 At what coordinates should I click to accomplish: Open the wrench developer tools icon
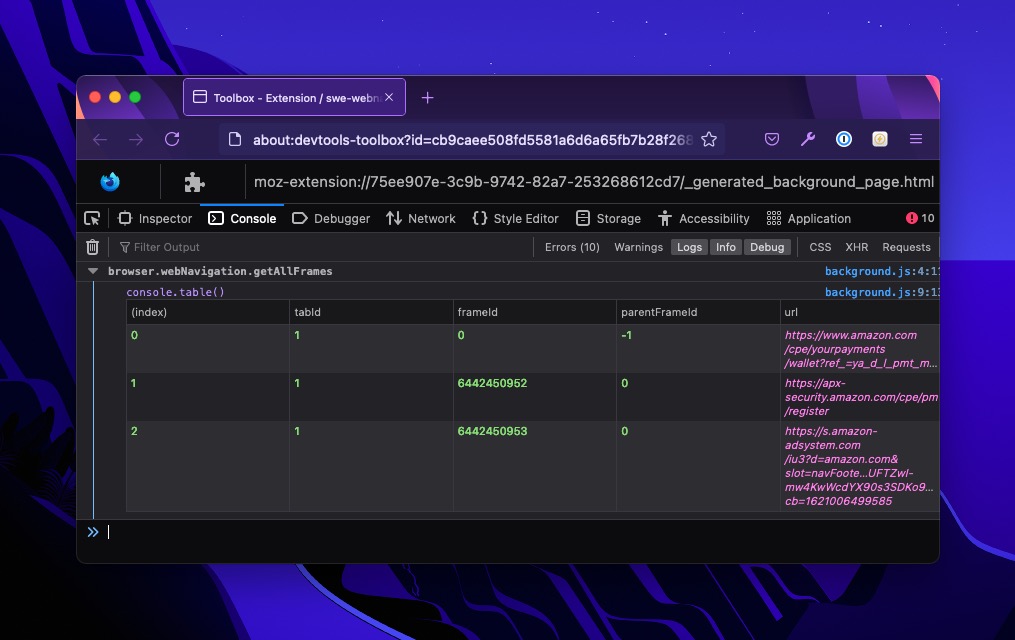[808, 139]
